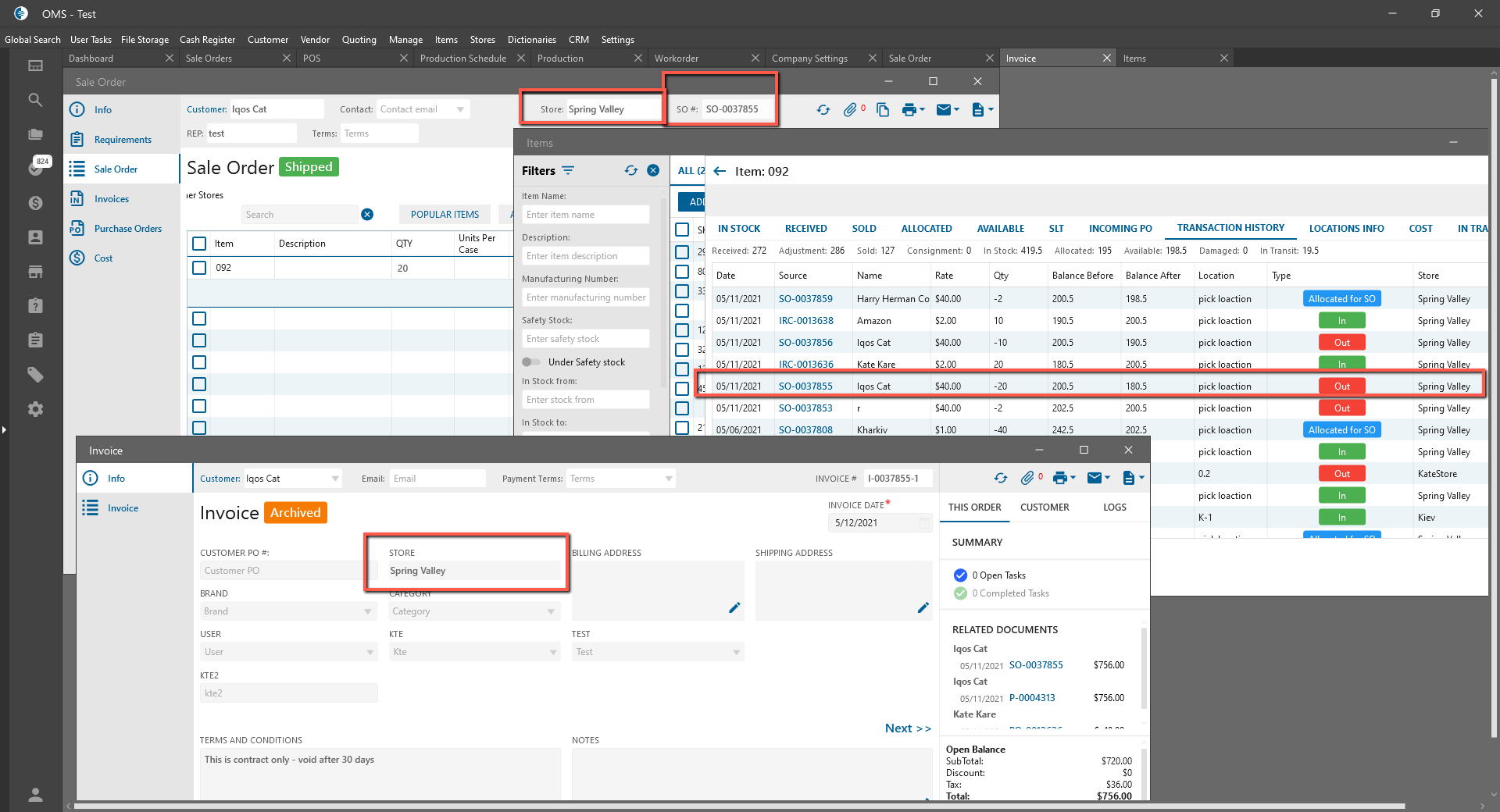Check the box for item 092 row
Viewport: 1500px width, 812px height.
[x=199, y=268]
